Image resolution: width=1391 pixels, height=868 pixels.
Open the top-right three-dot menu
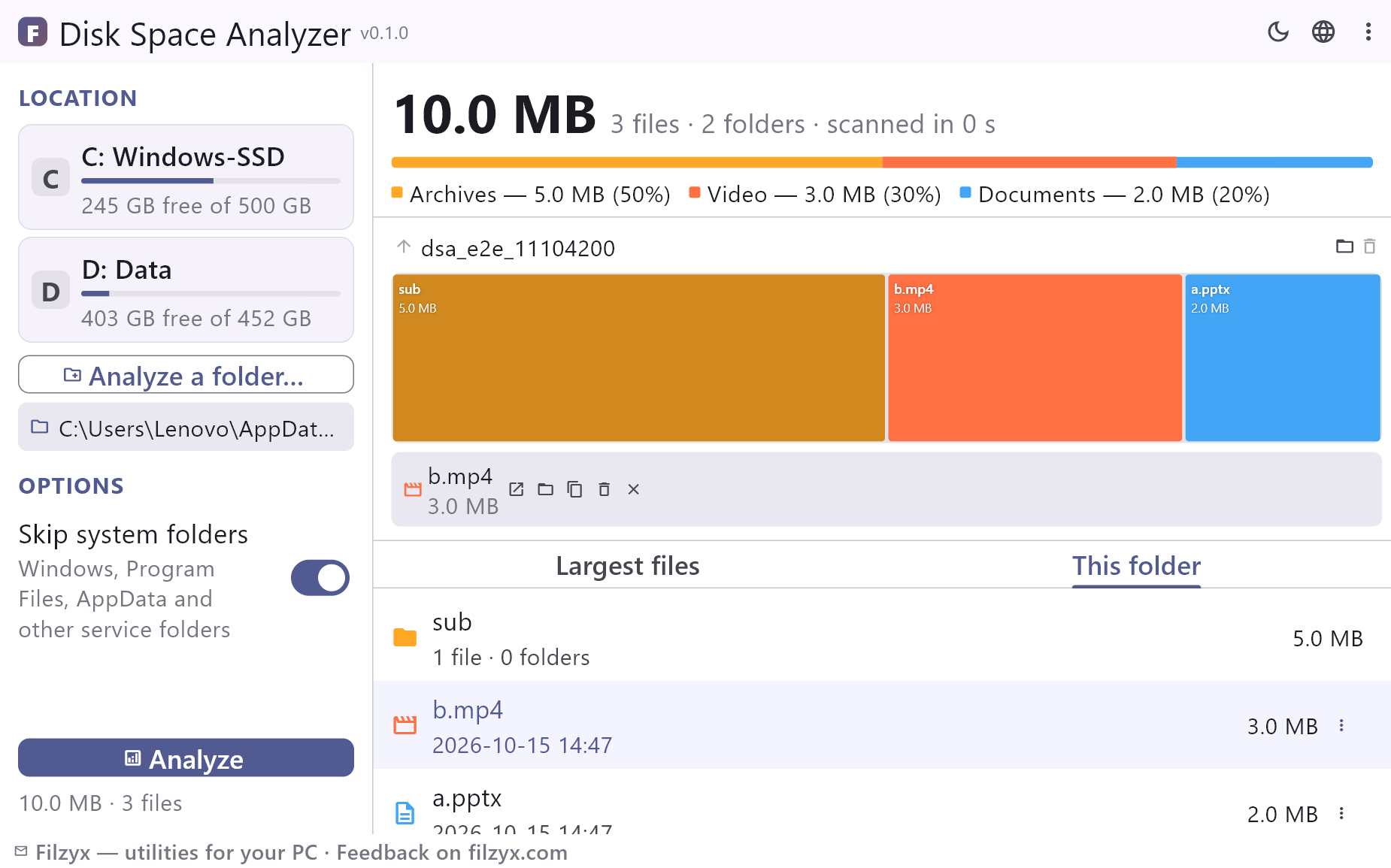click(x=1368, y=32)
